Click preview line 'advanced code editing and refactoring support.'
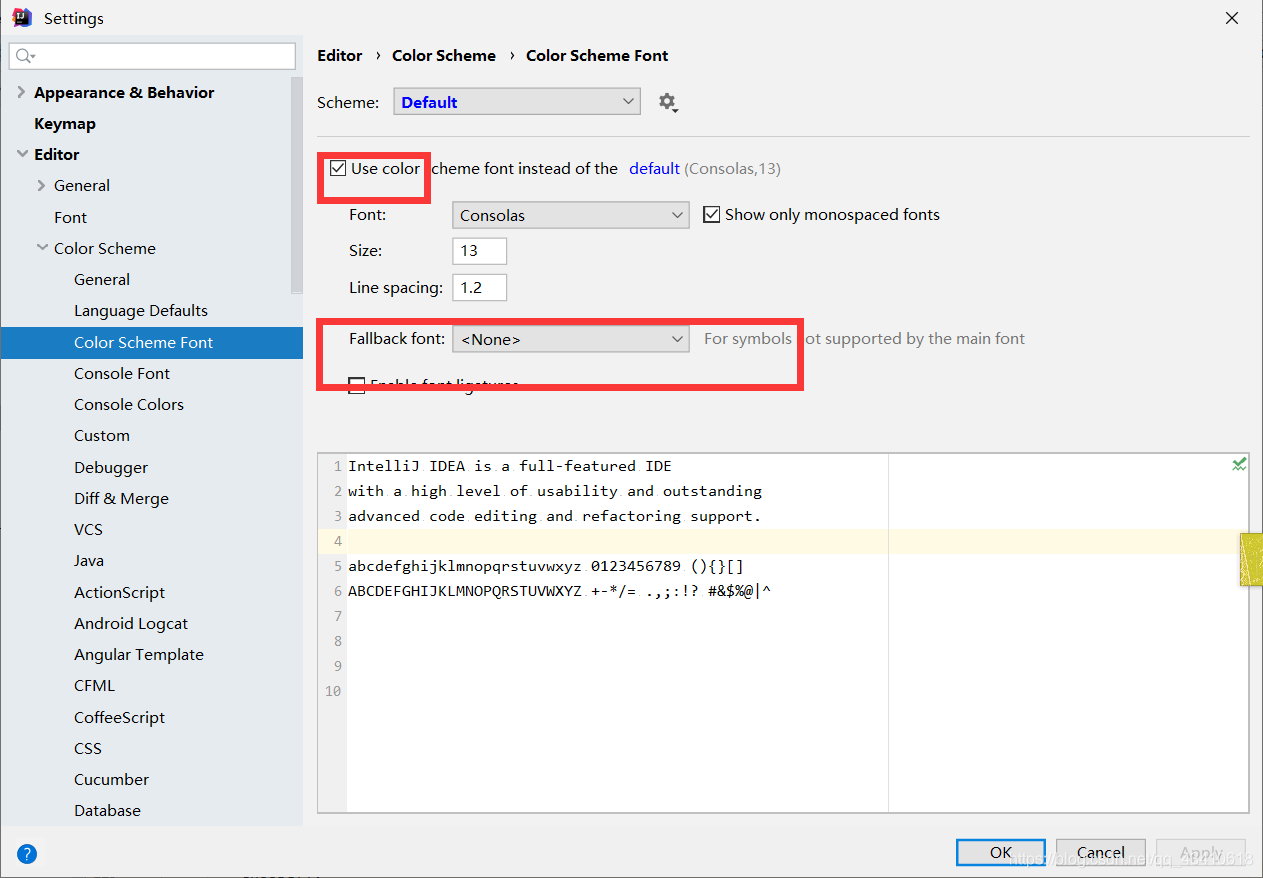Viewport: 1263px width, 878px height. pyautogui.click(x=555, y=516)
